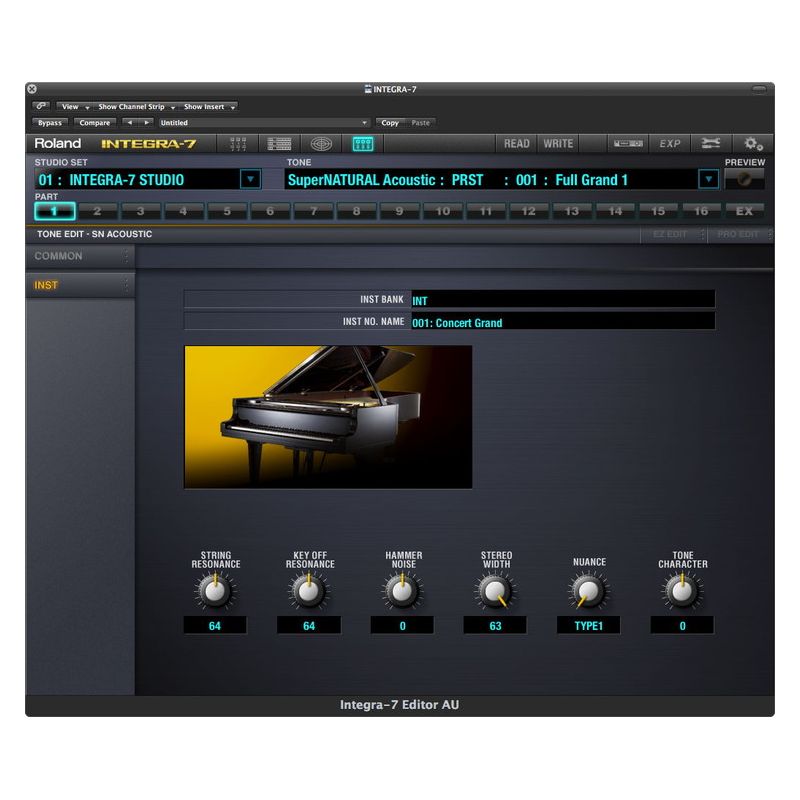Screen dimensions: 800x800
Task: Click the EXP expansion button
Action: click(x=669, y=144)
